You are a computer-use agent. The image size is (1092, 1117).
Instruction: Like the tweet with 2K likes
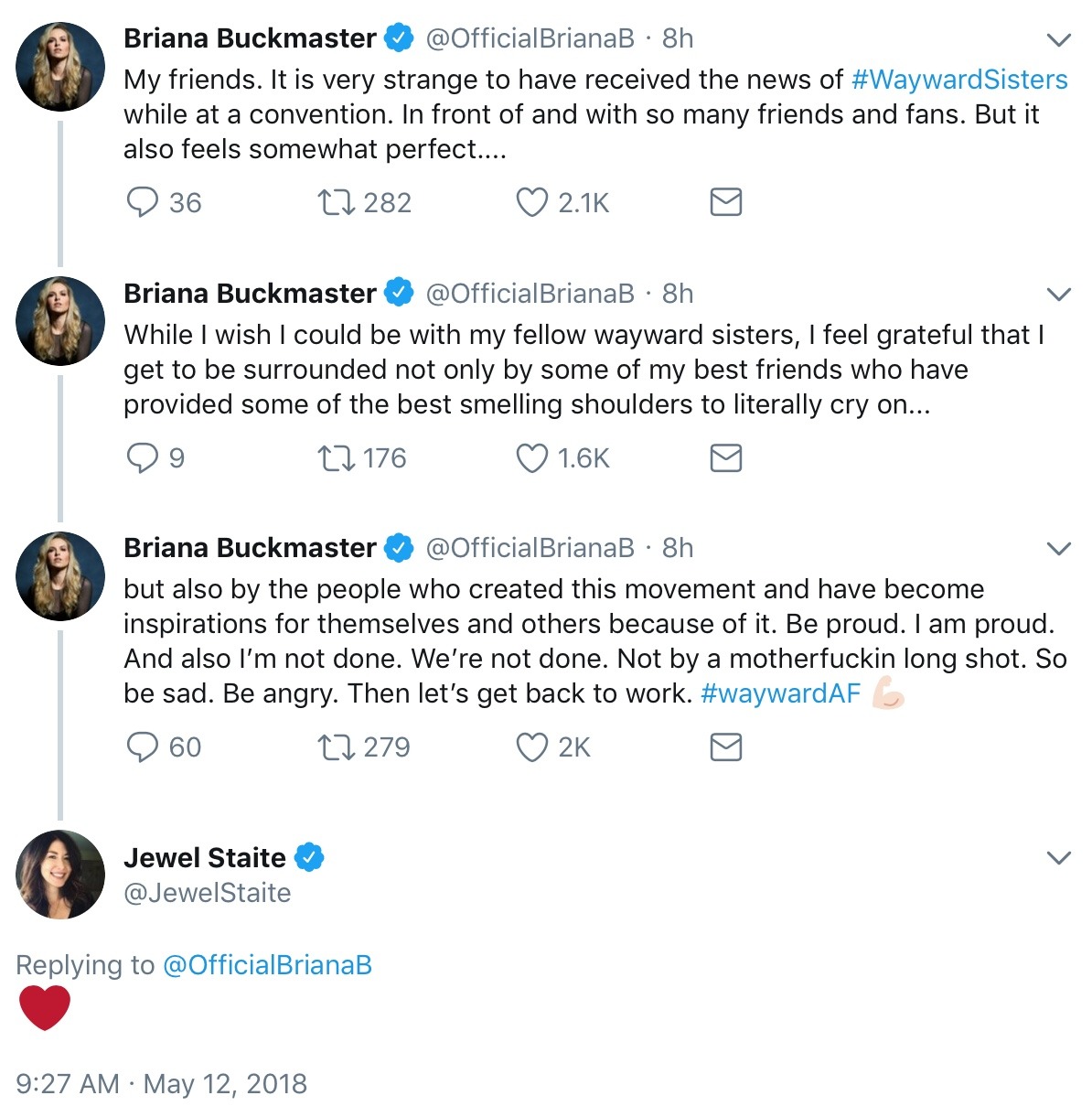[x=531, y=747]
